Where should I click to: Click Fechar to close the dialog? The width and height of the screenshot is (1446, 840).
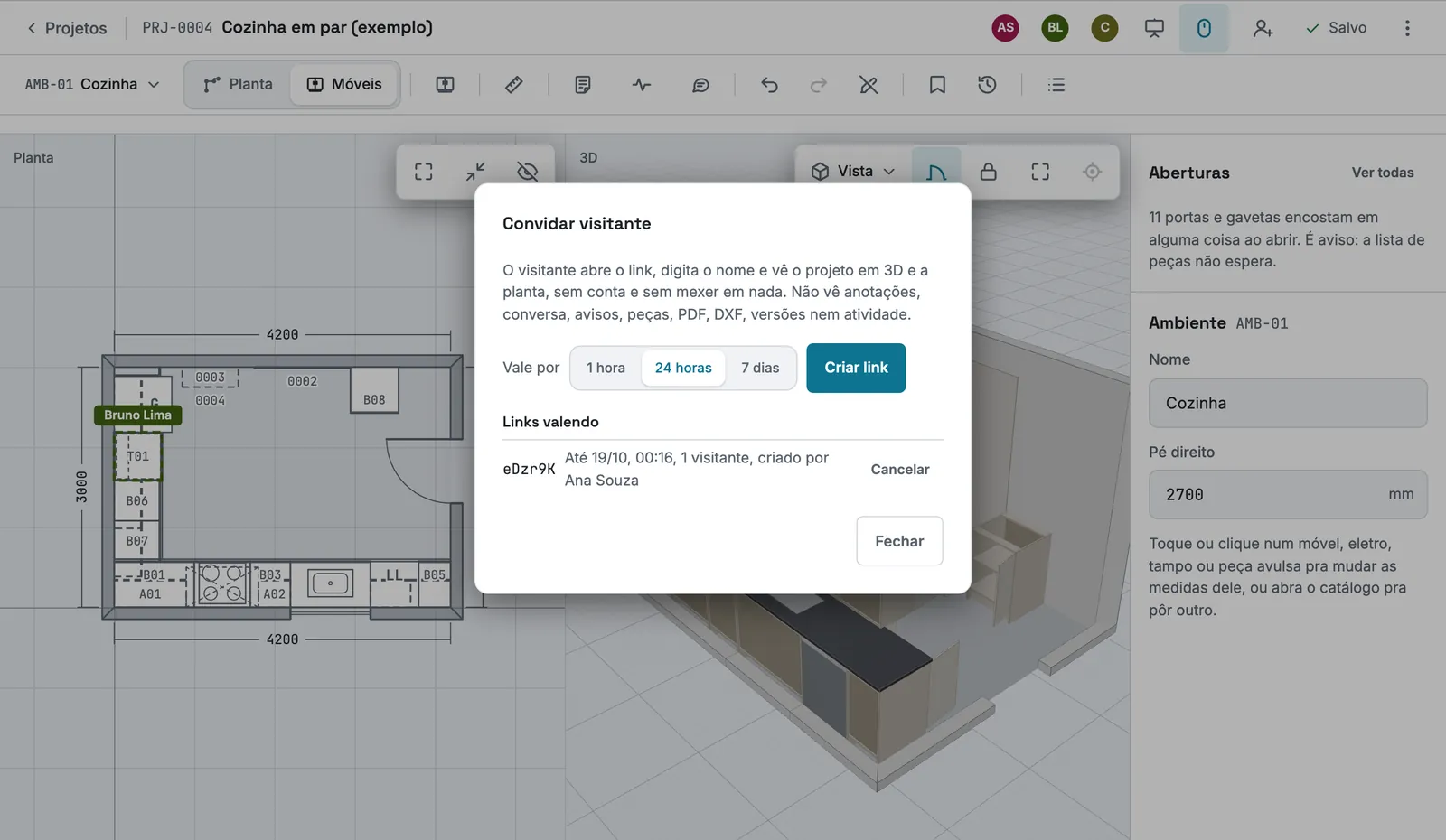coord(899,541)
